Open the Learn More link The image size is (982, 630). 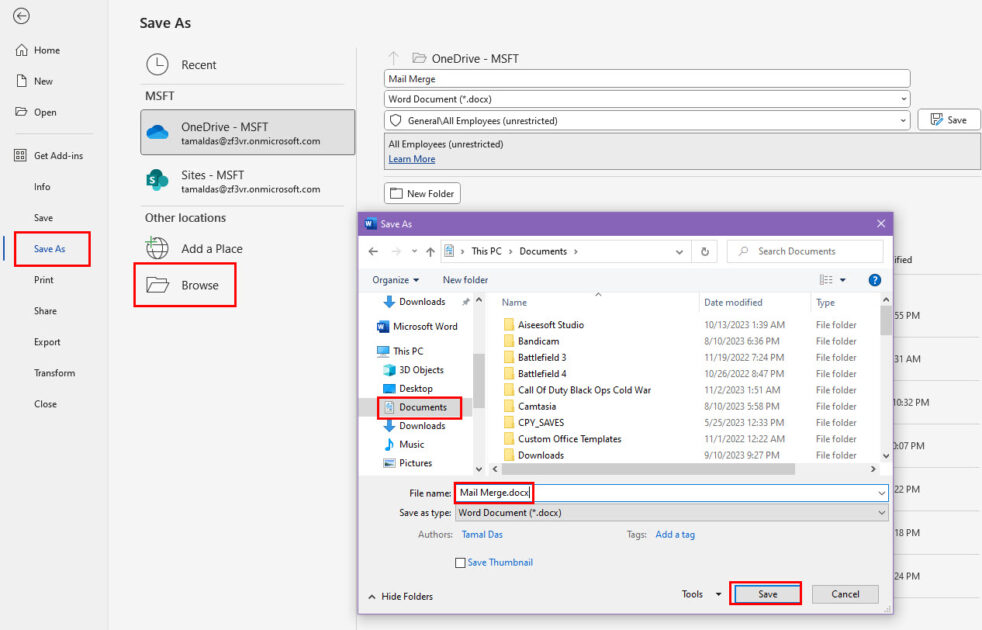click(411, 159)
